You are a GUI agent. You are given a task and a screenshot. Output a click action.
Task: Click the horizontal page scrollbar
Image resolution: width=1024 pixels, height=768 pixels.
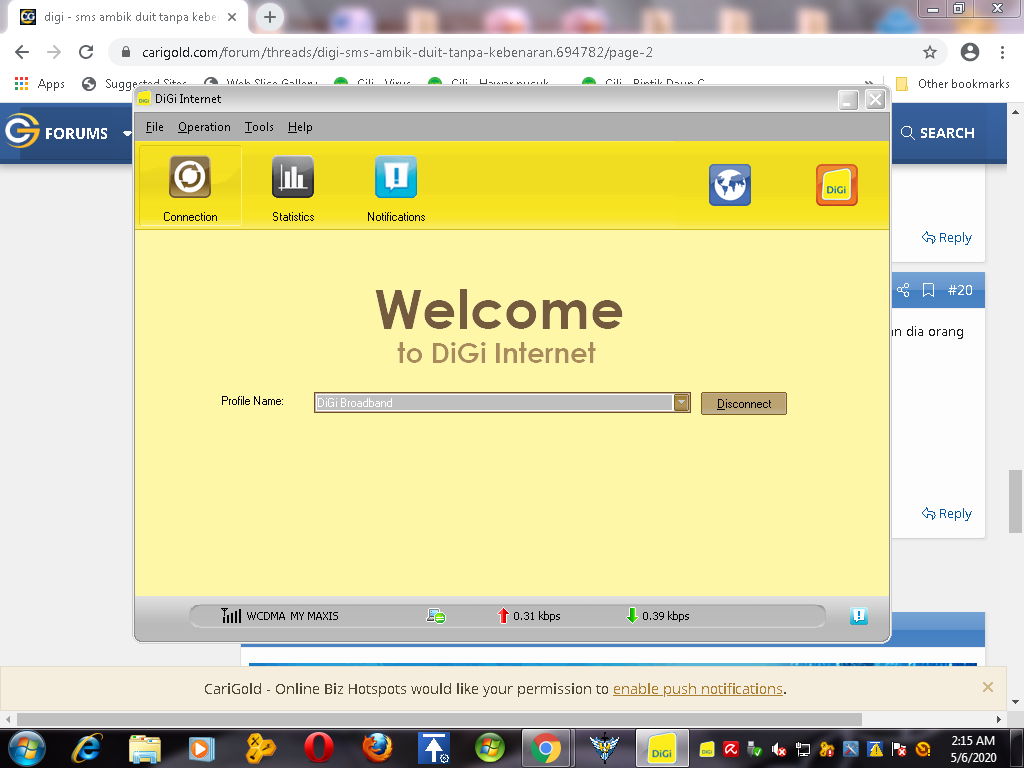[x=439, y=719]
